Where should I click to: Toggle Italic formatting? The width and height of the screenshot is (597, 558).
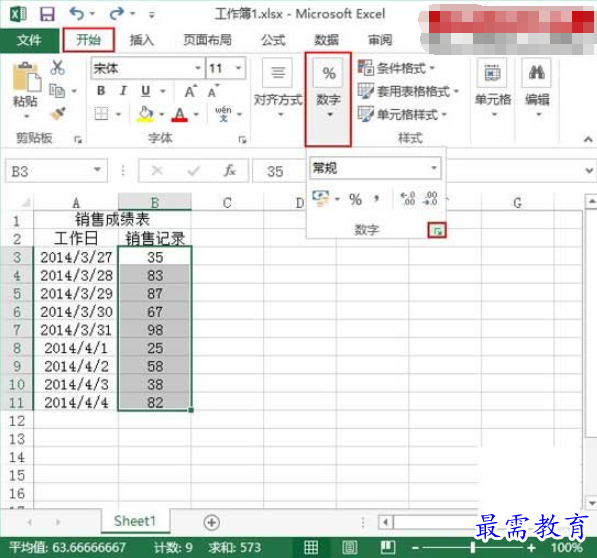(123, 91)
